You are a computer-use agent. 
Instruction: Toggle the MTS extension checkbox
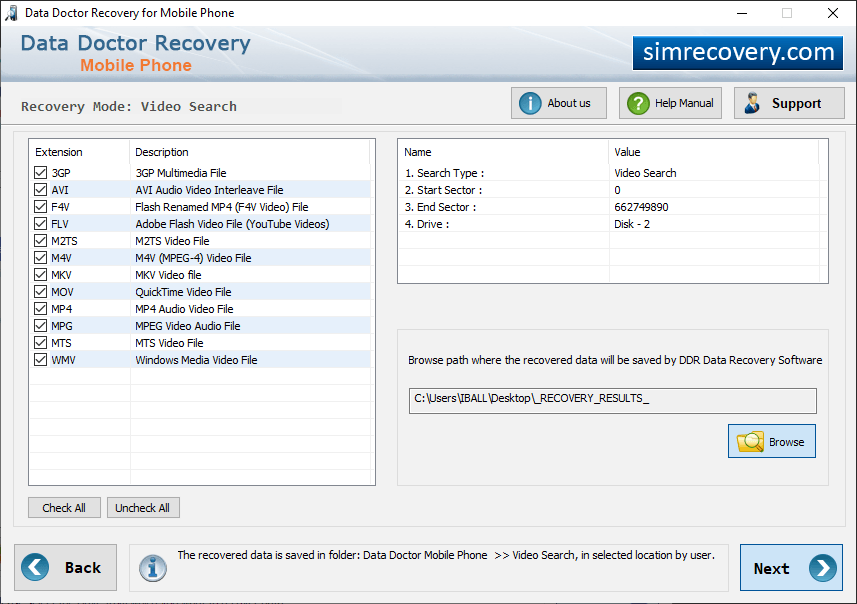click(40, 342)
